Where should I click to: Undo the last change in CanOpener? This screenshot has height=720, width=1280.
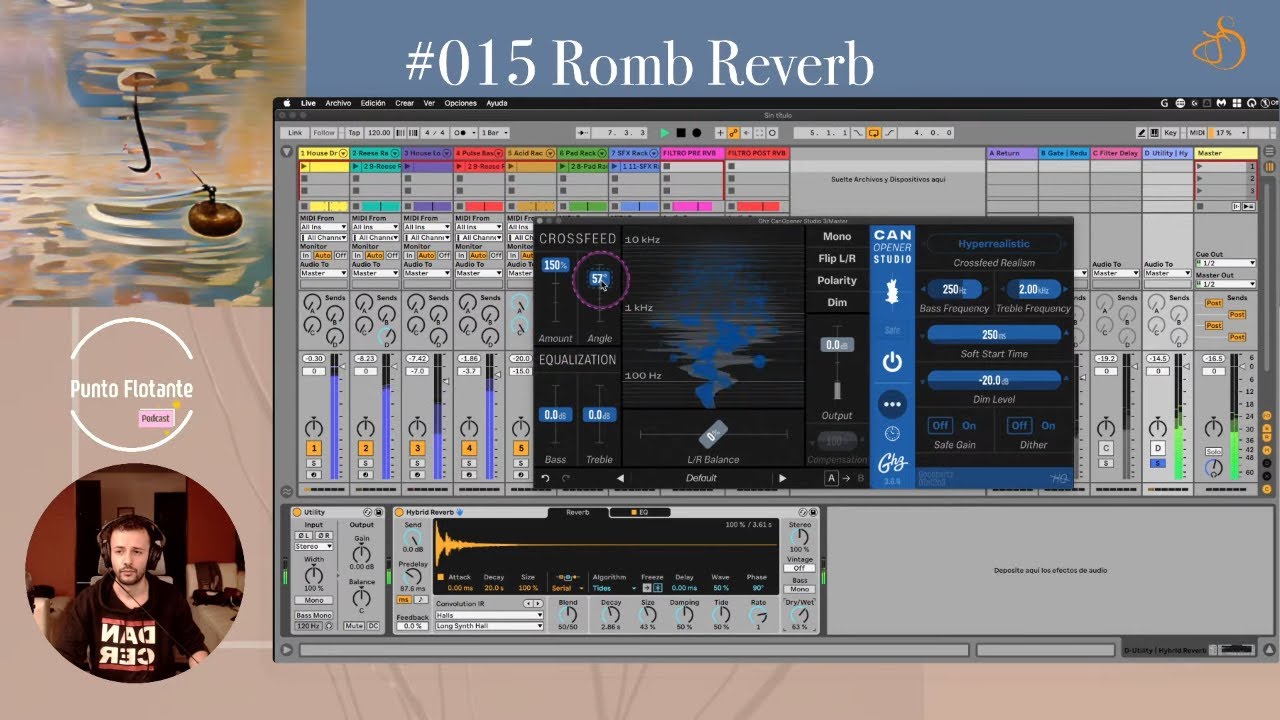coord(546,478)
